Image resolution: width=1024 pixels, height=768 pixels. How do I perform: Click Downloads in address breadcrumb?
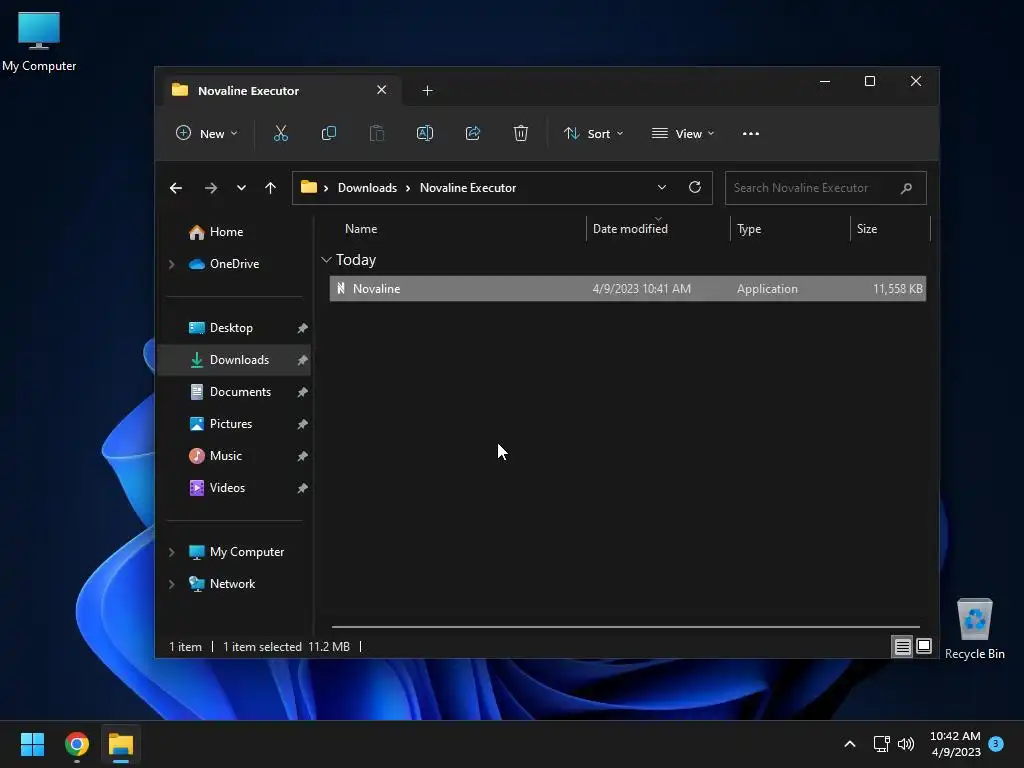click(367, 187)
